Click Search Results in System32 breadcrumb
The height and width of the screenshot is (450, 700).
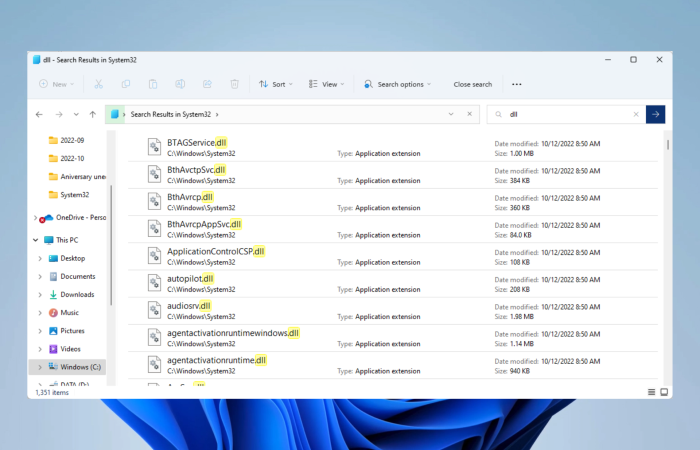(x=171, y=114)
